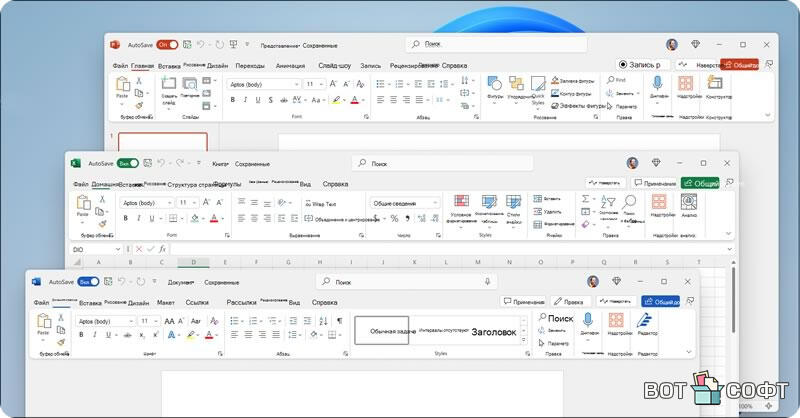Screen dimensions: 800x418
Task: Open the Name Box dropdown in Excel
Action: pyautogui.click(x=118, y=249)
